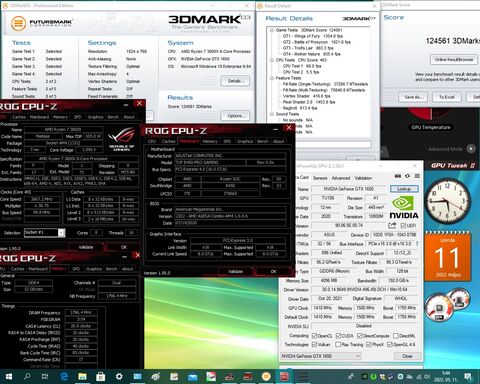Click the Close button at GPU-Z bottom
The image size is (480, 384).
point(407,356)
